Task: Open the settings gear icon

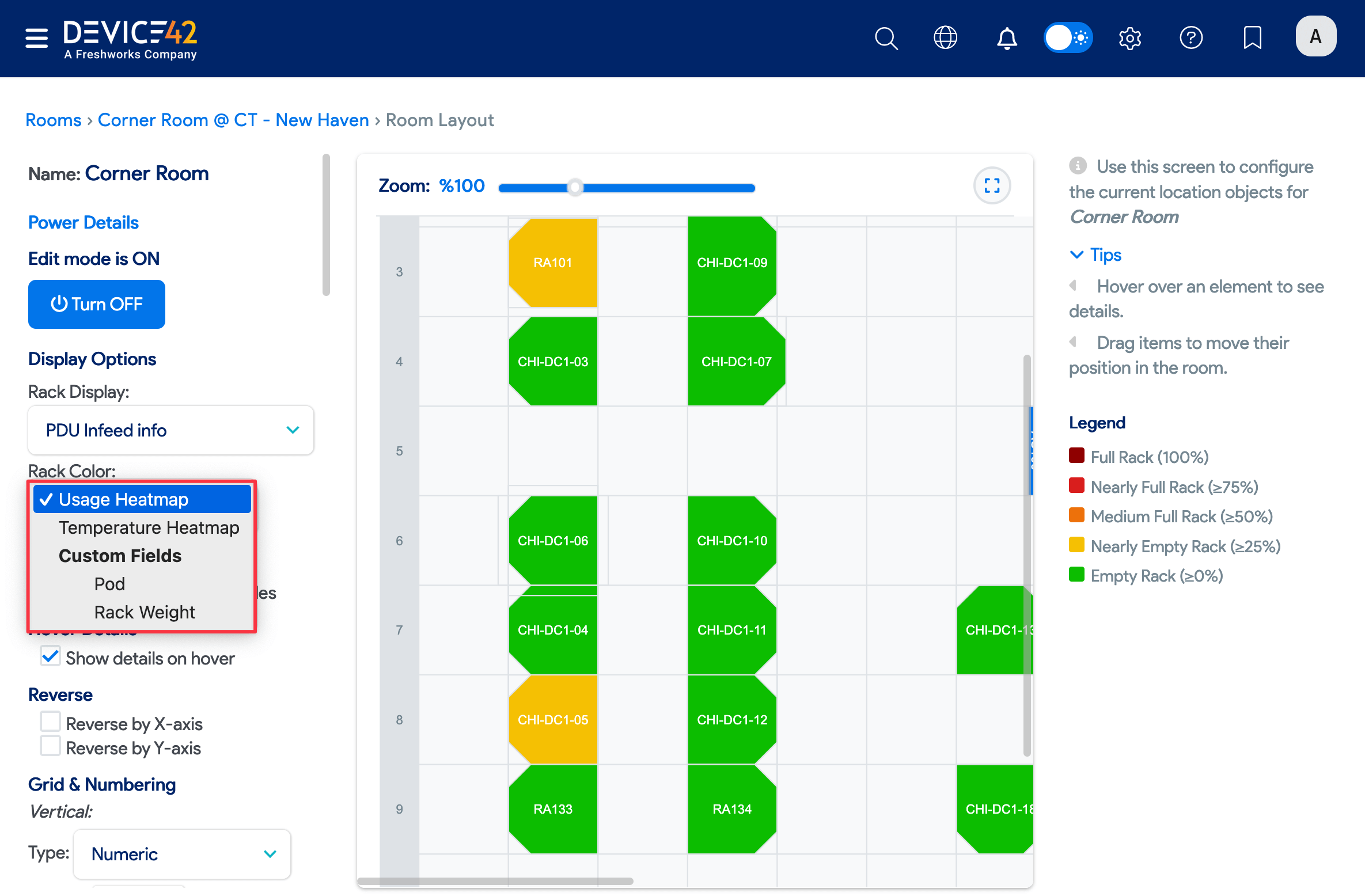Action: (x=1129, y=39)
